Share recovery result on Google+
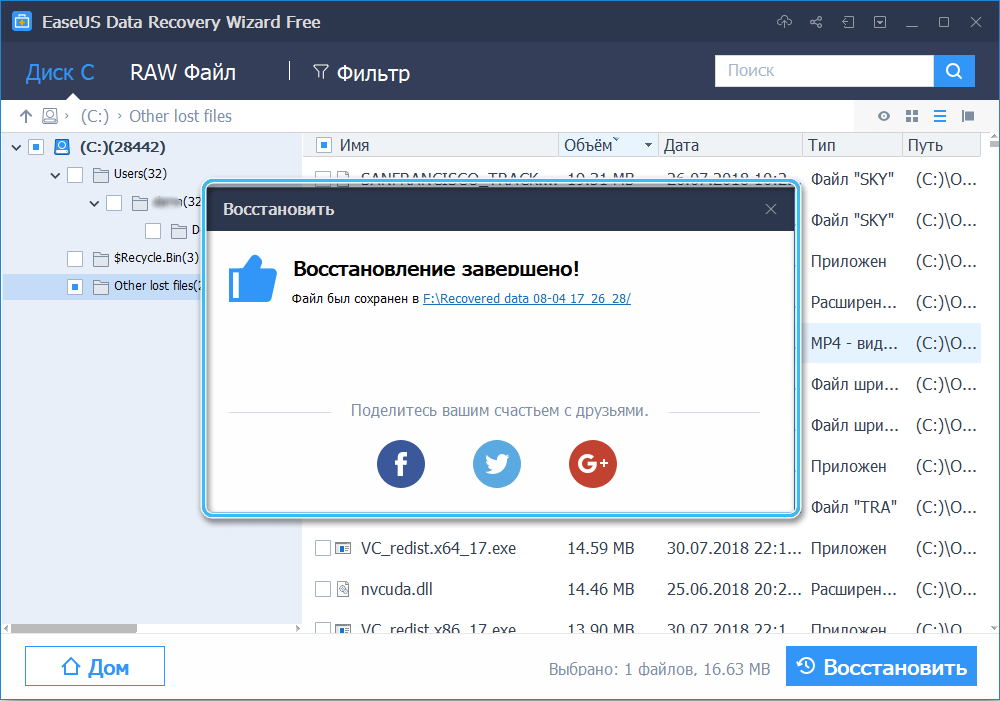The image size is (1000, 701). pos(592,464)
